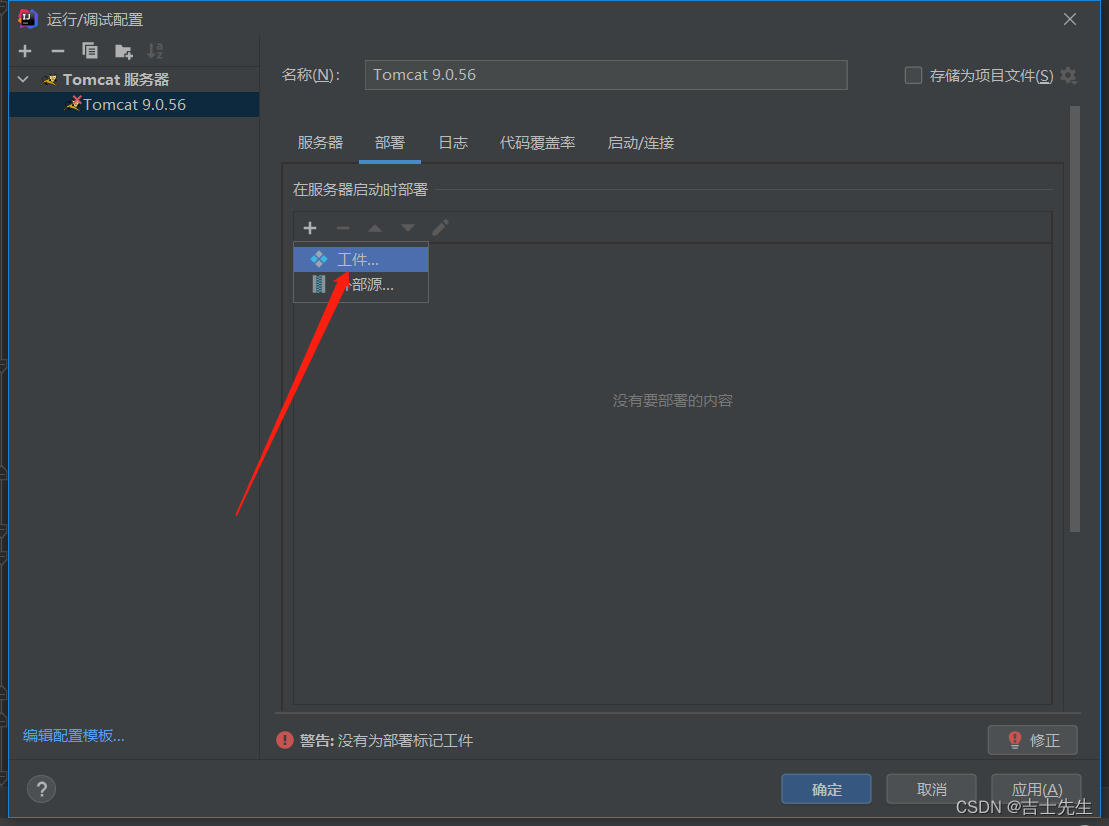Switch to the 代码覆盖率 tab
The image size is (1109, 826).
pyautogui.click(x=538, y=143)
